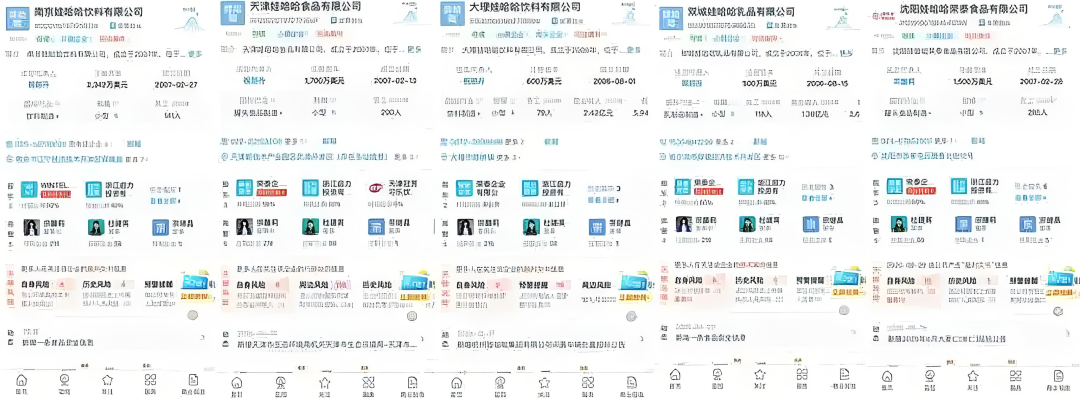The width and height of the screenshot is (1080, 401).
Task: Tap star icon in 天津娃哈哈食品 bottom bar
Action: (324, 382)
